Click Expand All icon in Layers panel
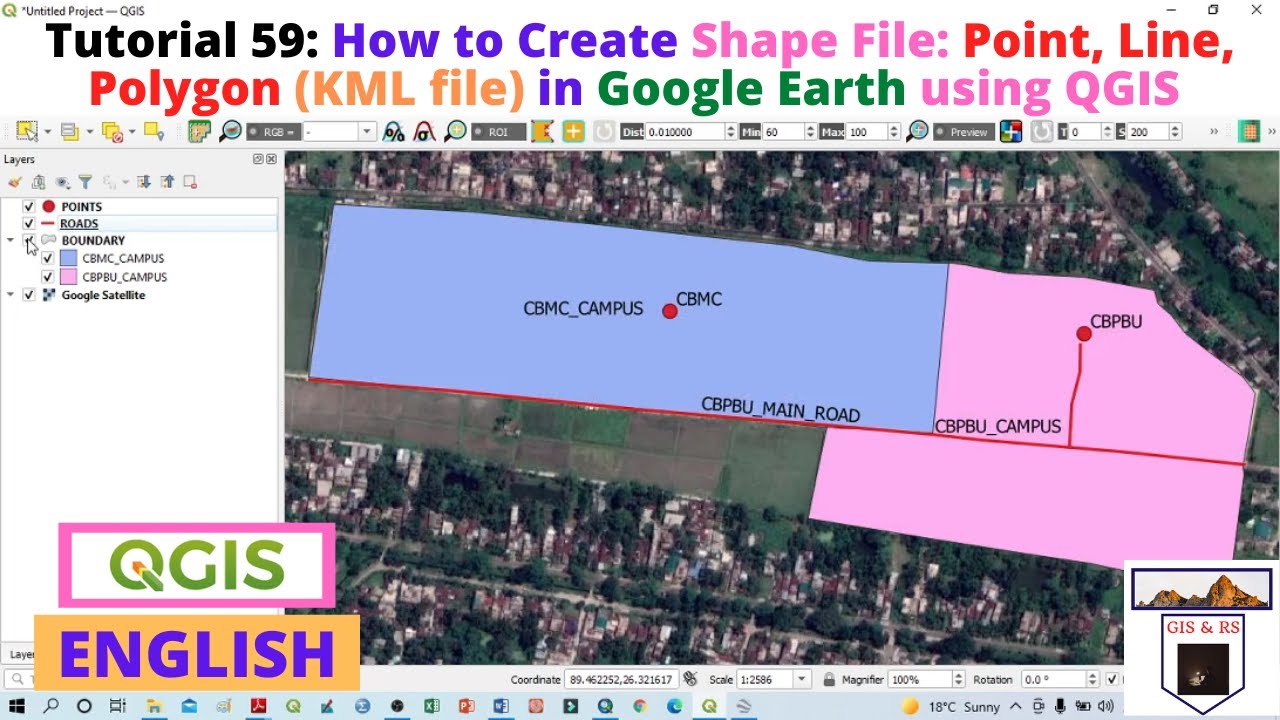1280x720 pixels. coord(144,182)
